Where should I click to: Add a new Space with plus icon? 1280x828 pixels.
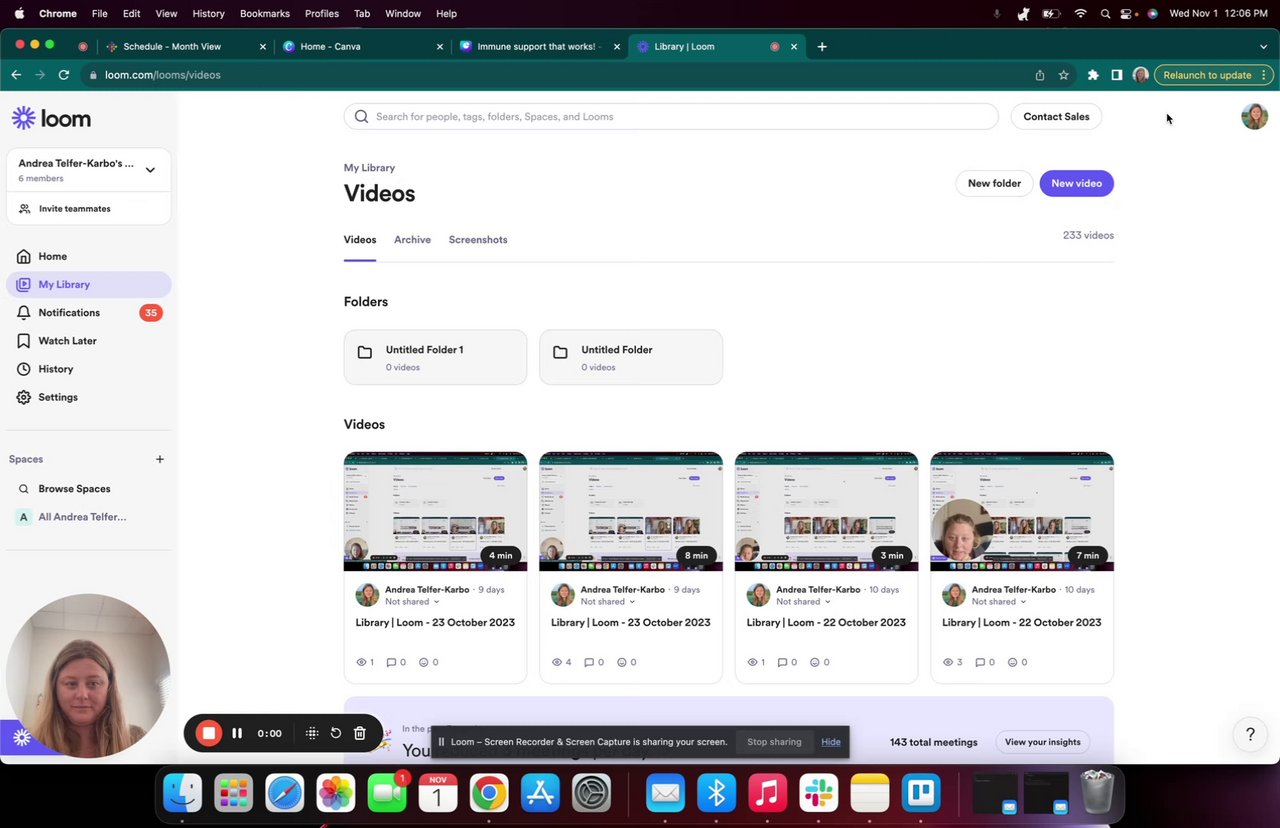pos(160,459)
